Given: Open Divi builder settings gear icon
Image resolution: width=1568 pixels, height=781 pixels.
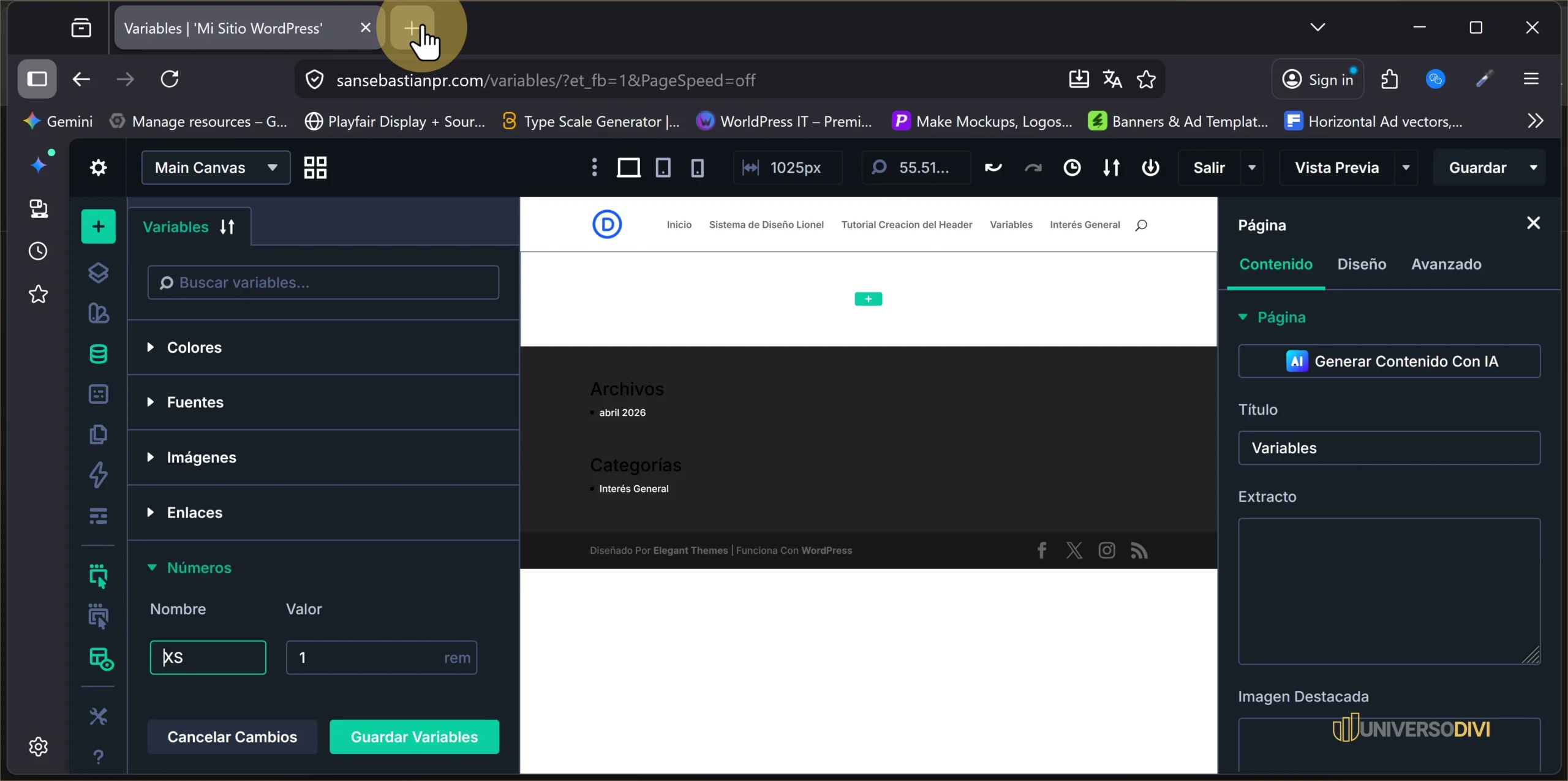Looking at the screenshot, I should point(98,167).
